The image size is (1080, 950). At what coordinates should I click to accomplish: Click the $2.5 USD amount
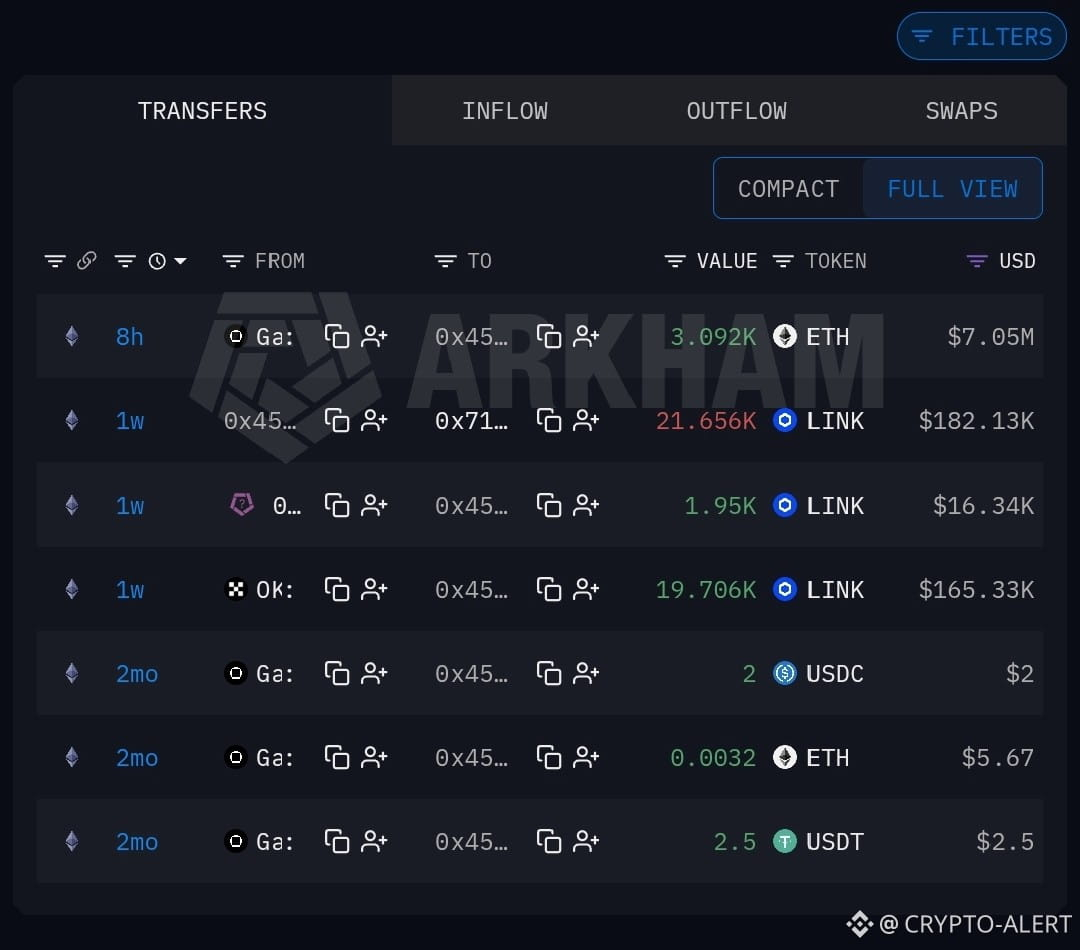1004,842
